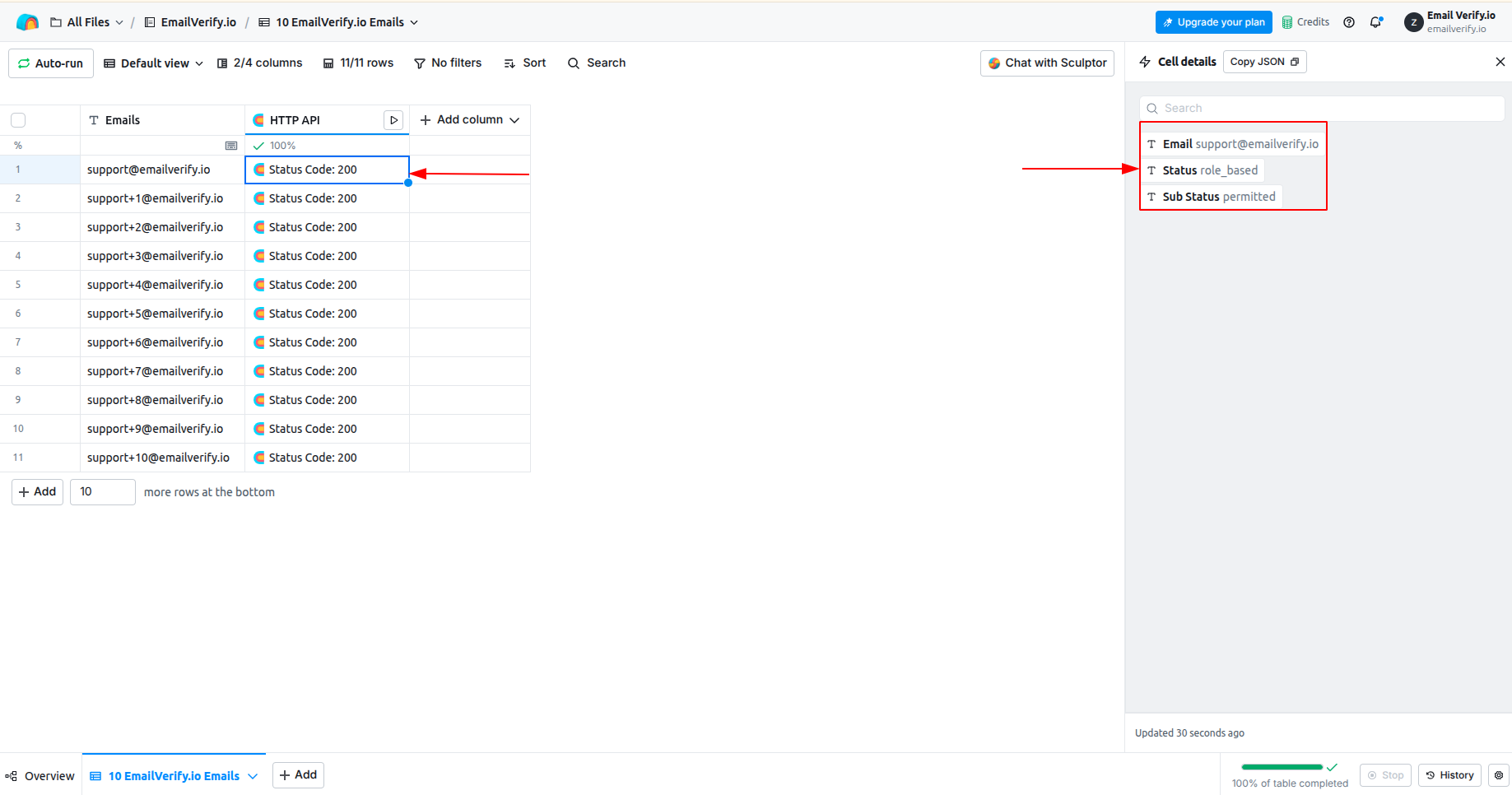
Task: Select cell support+1@emailverify.io
Action: click(x=163, y=198)
